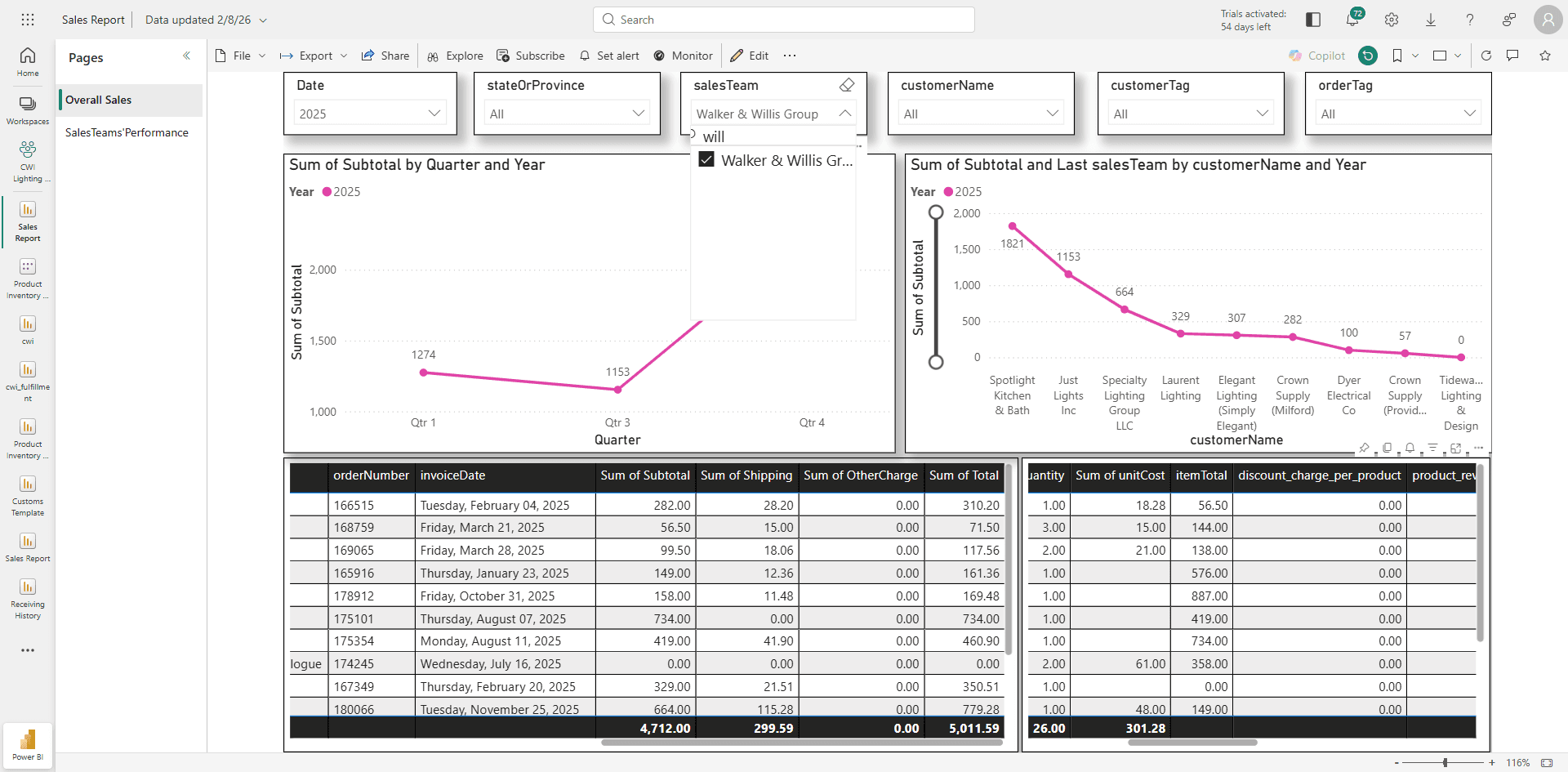1568x772 pixels.
Task: Expand the Date slicer dropdown
Action: click(x=434, y=114)
